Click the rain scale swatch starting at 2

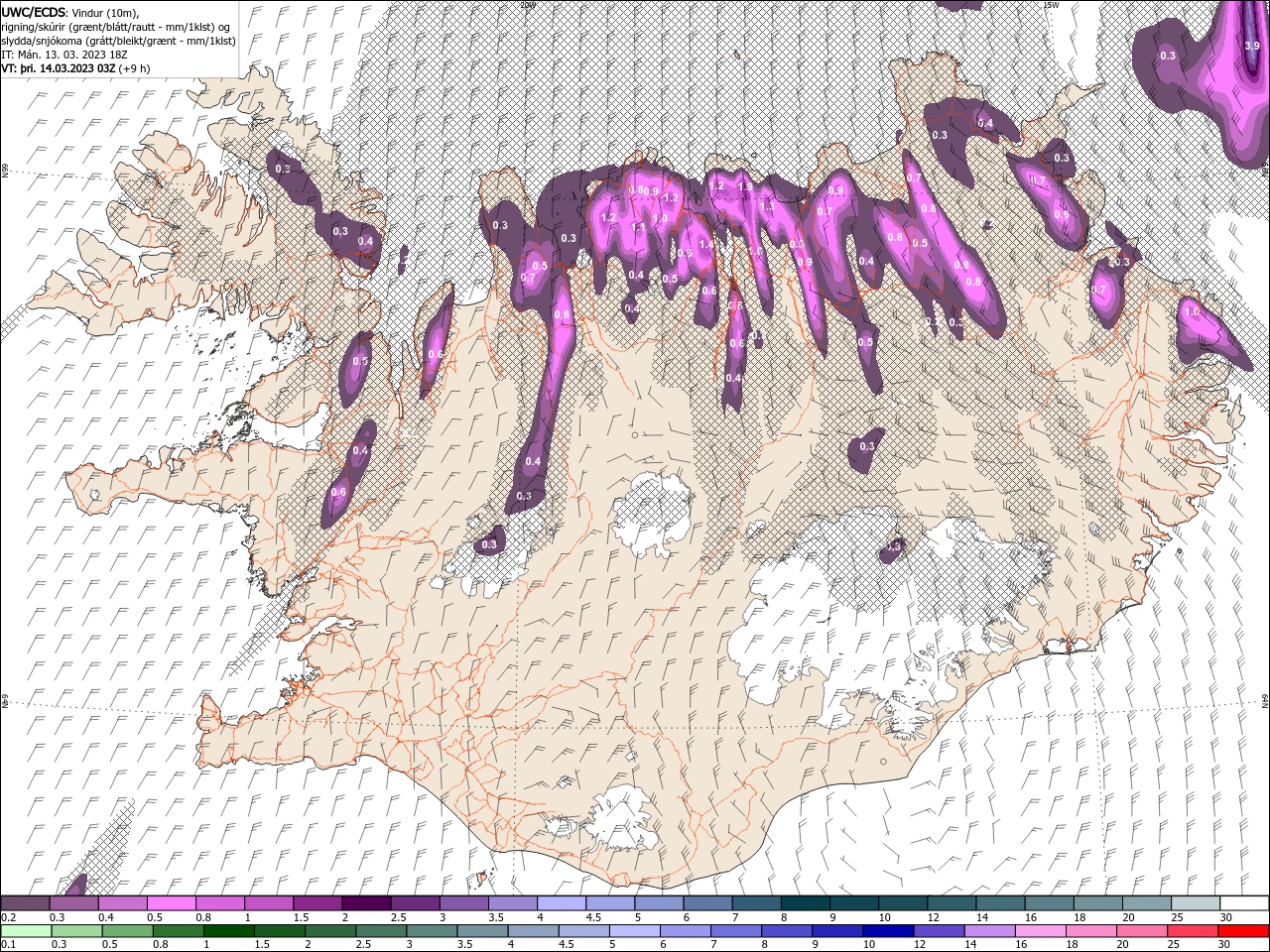(330, 931)
